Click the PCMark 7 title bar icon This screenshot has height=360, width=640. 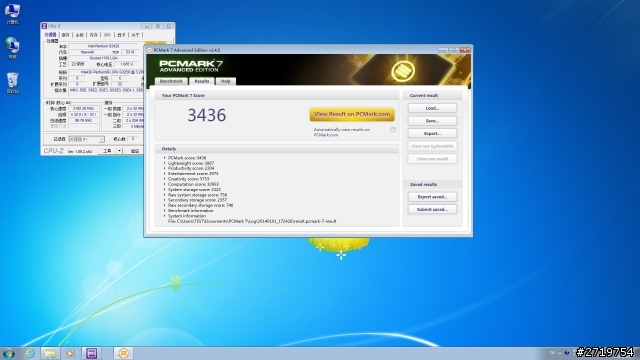coord(149,50)
